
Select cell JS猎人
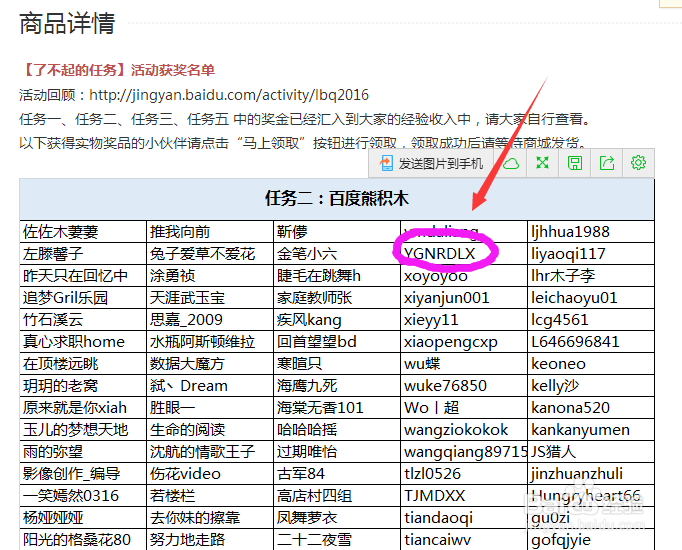pos(591,452)
